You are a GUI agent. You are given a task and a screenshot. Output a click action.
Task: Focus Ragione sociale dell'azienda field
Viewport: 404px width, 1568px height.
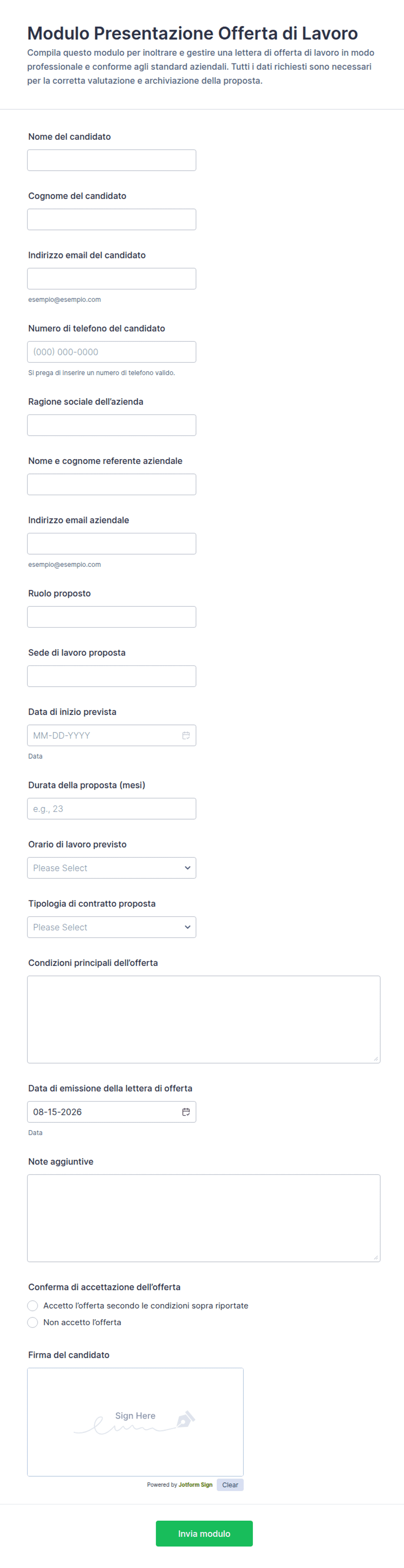pyautogui.click(x=111, y=425)
